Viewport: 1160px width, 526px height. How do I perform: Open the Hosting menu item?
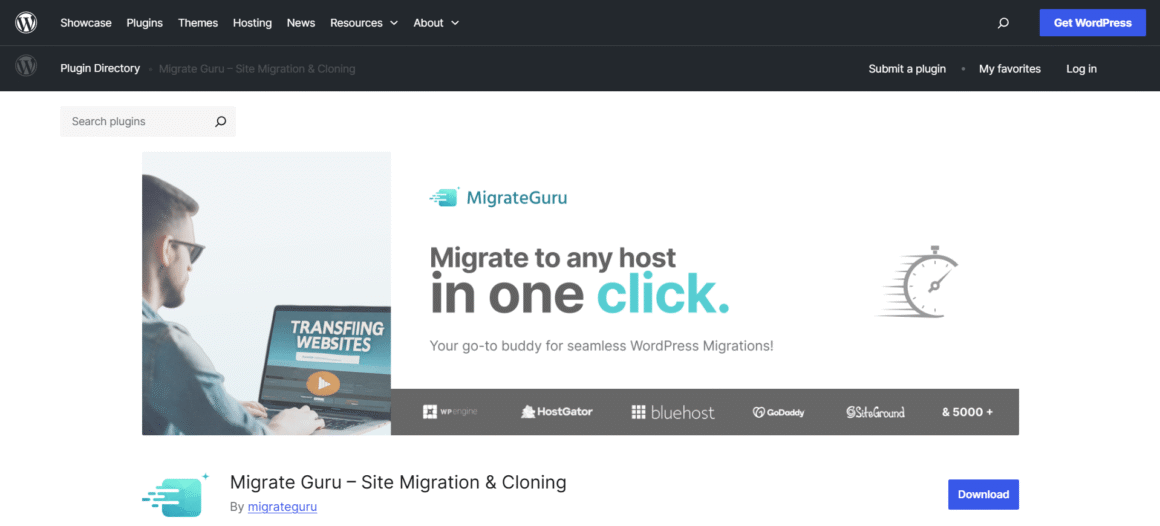coord(252,23)
